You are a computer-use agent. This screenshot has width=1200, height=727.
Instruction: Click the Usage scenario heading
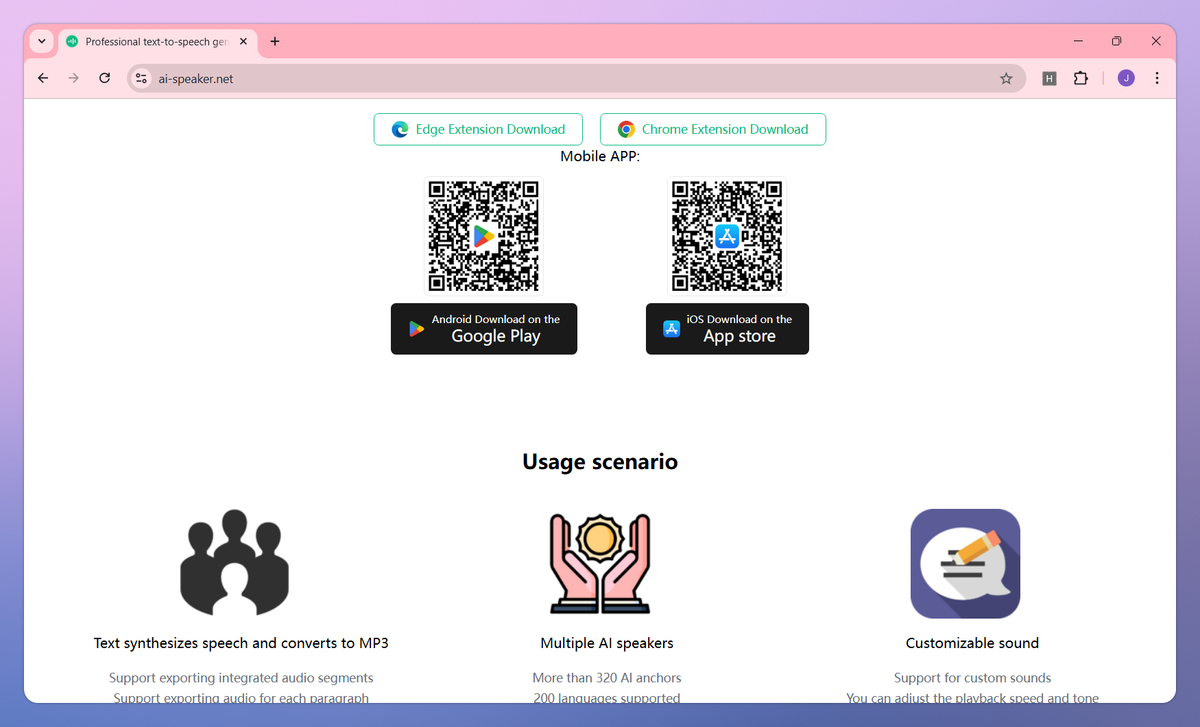[x=600, y=462]
